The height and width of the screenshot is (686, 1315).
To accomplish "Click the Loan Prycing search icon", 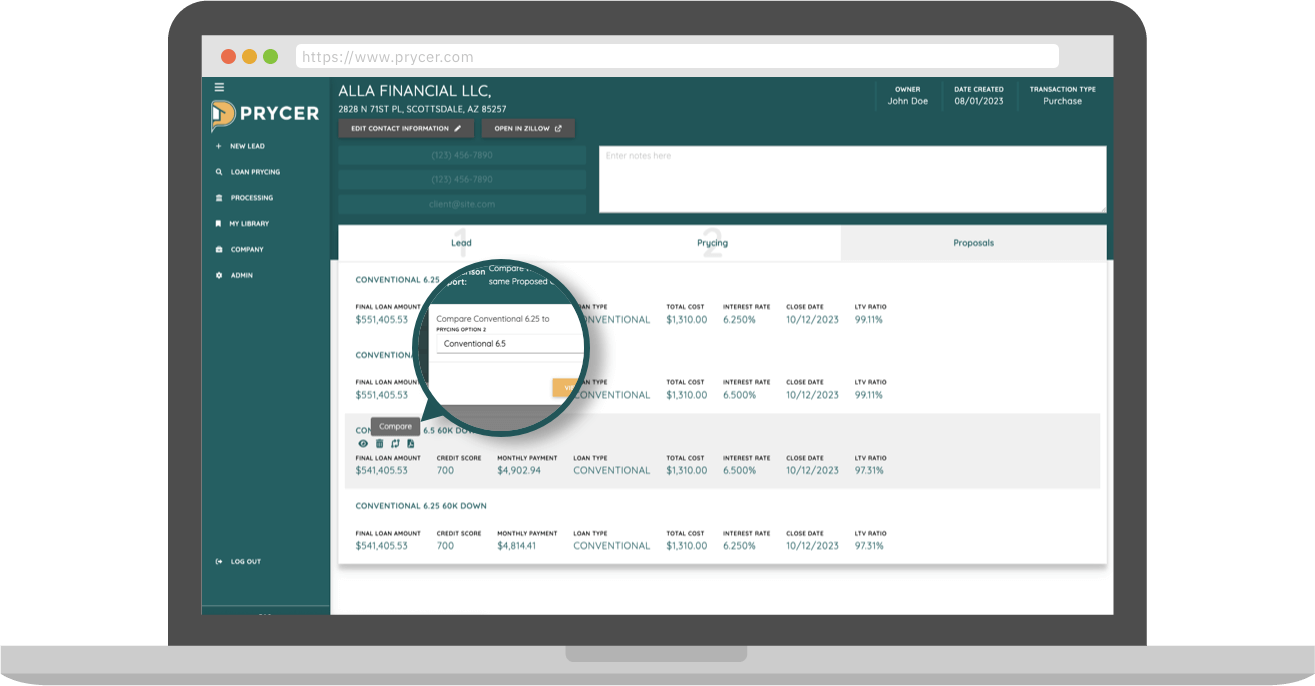I will pyautogui.click(x=219, y=172).
